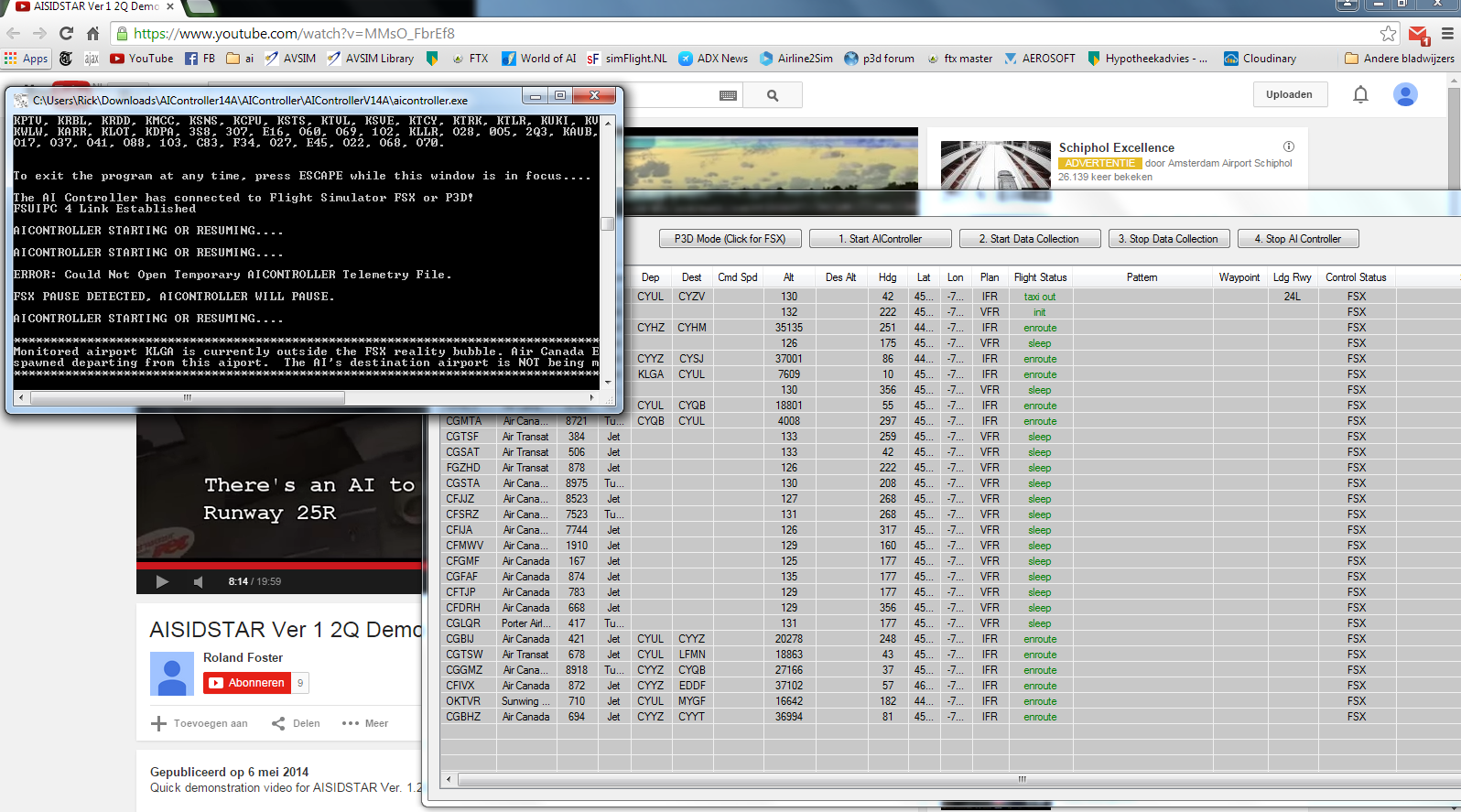Click the YouTube search magnifier button

point(773,95)
